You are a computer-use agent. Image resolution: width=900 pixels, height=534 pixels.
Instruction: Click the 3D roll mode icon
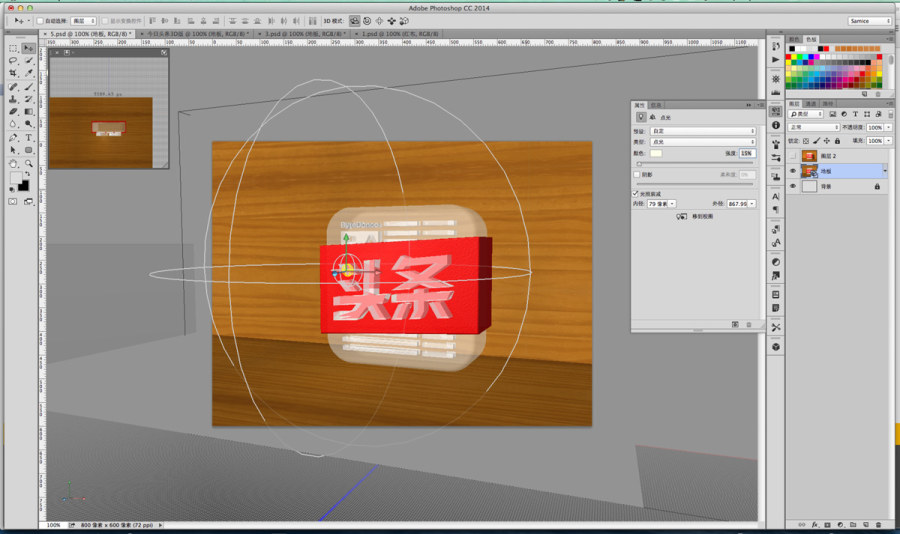[367, 21]
